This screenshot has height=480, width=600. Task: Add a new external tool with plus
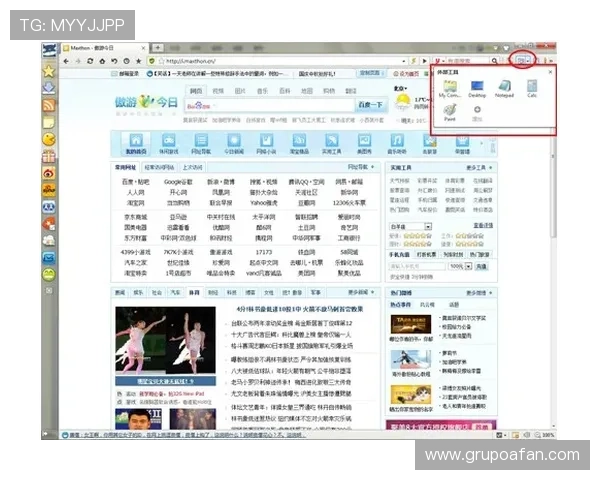pyautogui.click(x=477, y=113)
